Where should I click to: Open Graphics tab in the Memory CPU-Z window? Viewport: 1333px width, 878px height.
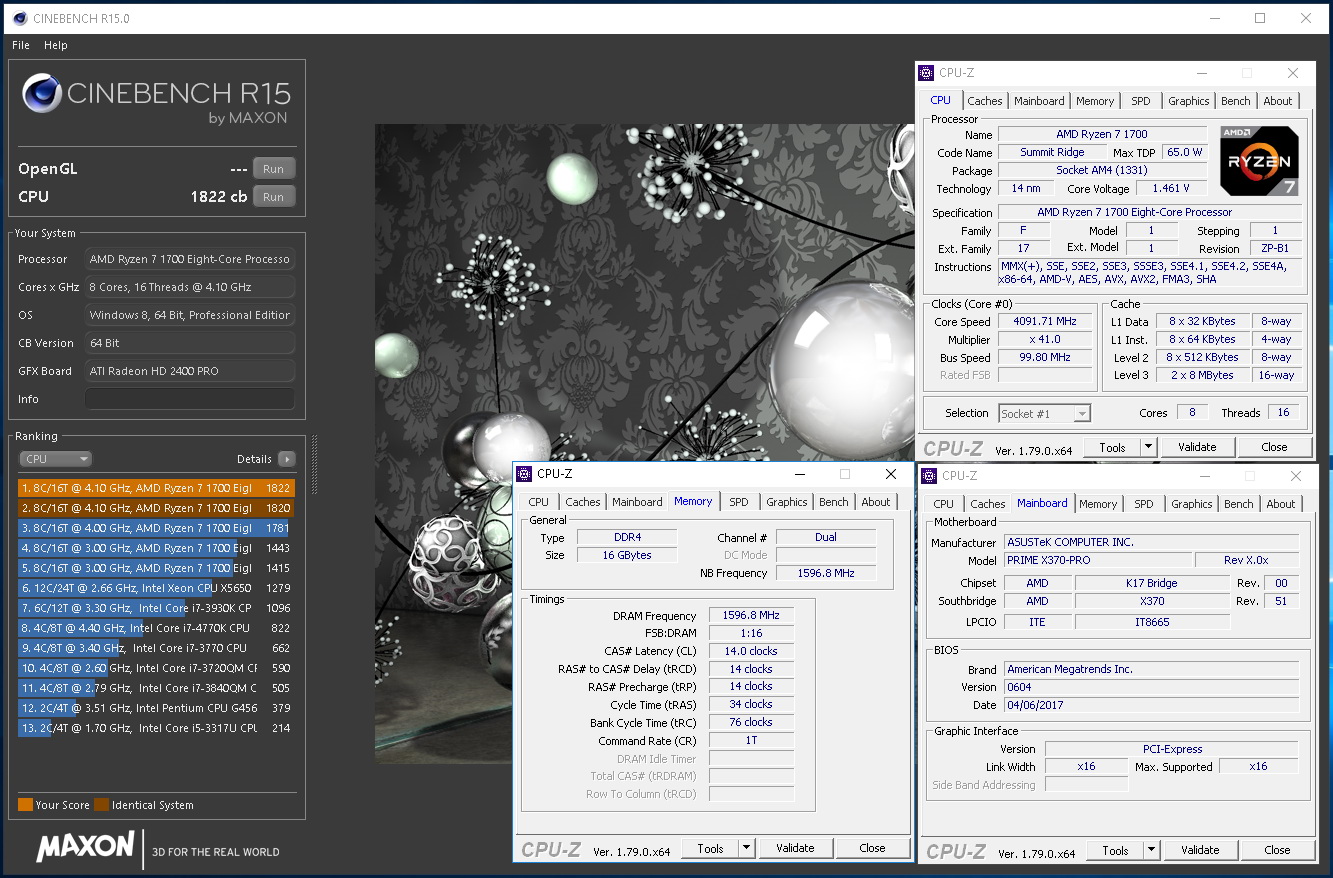coord(786,502)
